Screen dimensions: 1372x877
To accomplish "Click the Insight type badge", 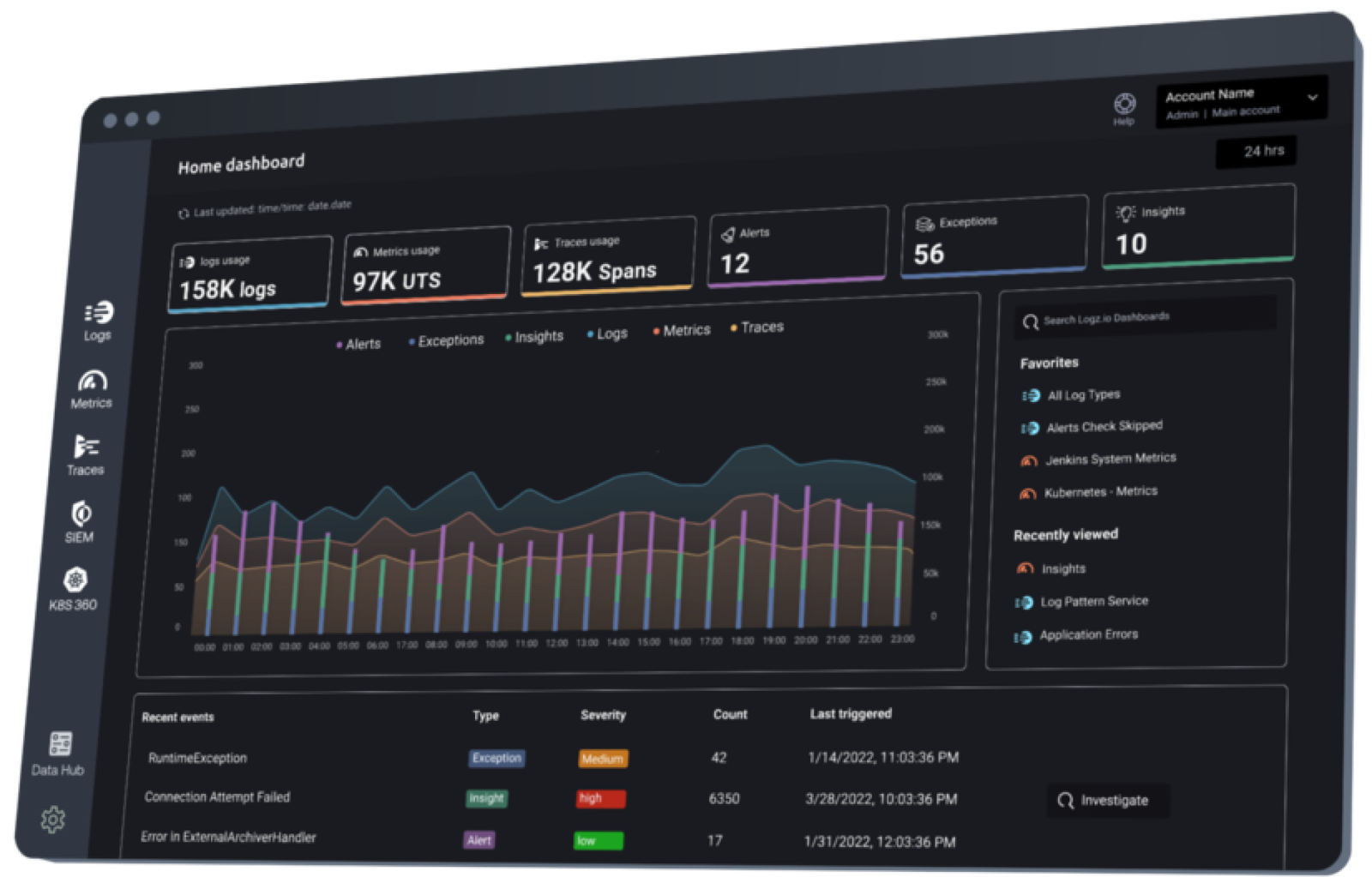I will (486, 799).
